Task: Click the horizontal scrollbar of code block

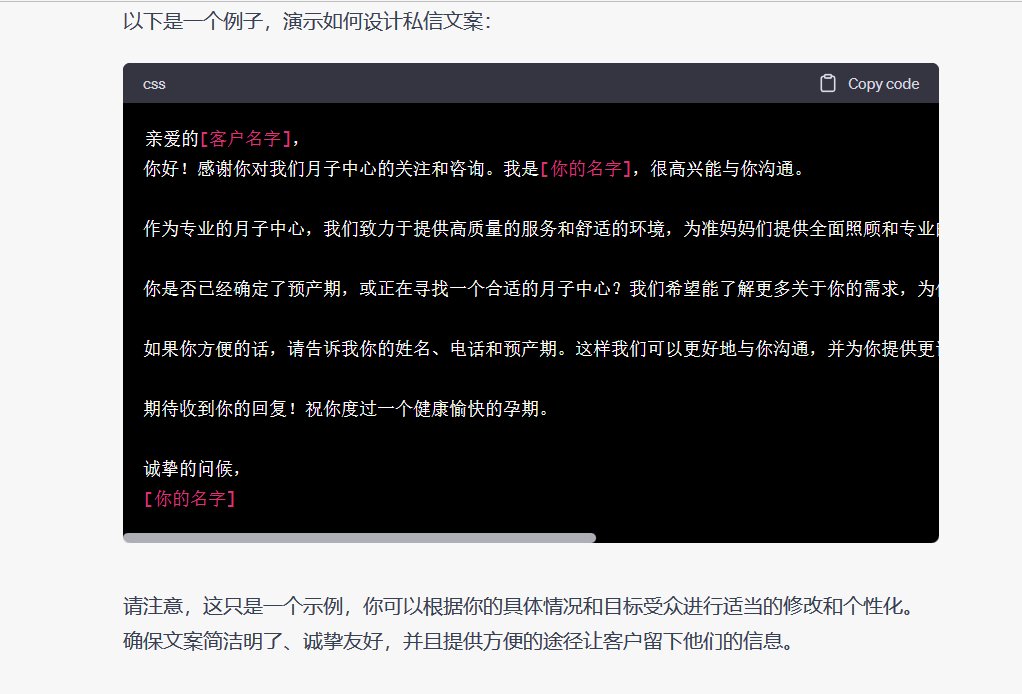Action: pos(359,538)
